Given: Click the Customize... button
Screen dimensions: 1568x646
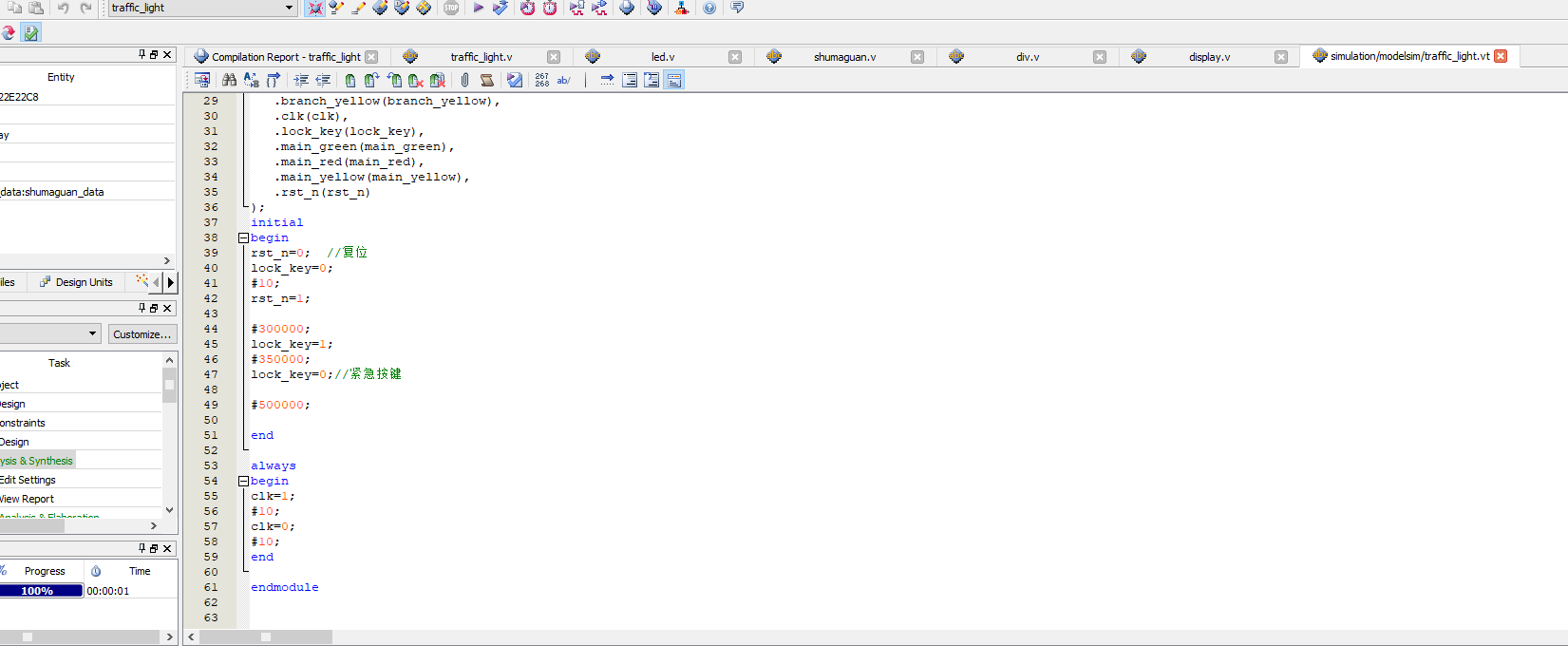Looking at the screenshot, I should (142, 334).
